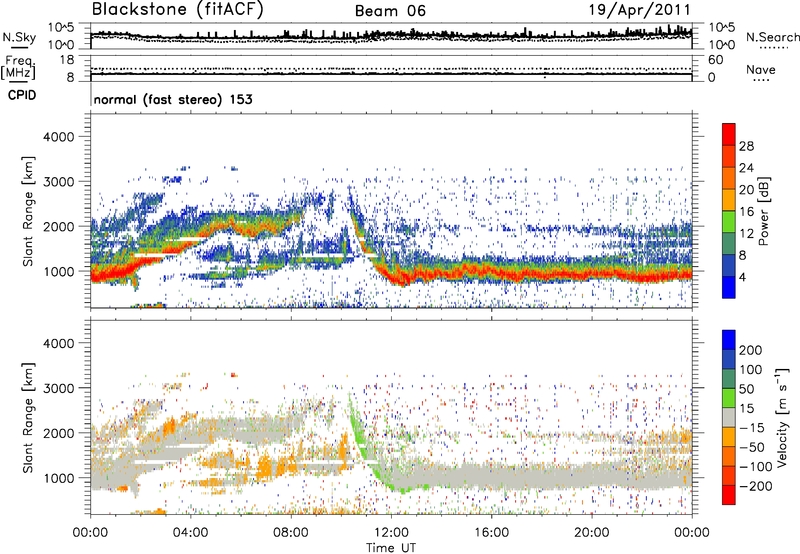This screenshot has width=800, height=554.
Task: Click the '60' Nave axis value
Action: 715,60
